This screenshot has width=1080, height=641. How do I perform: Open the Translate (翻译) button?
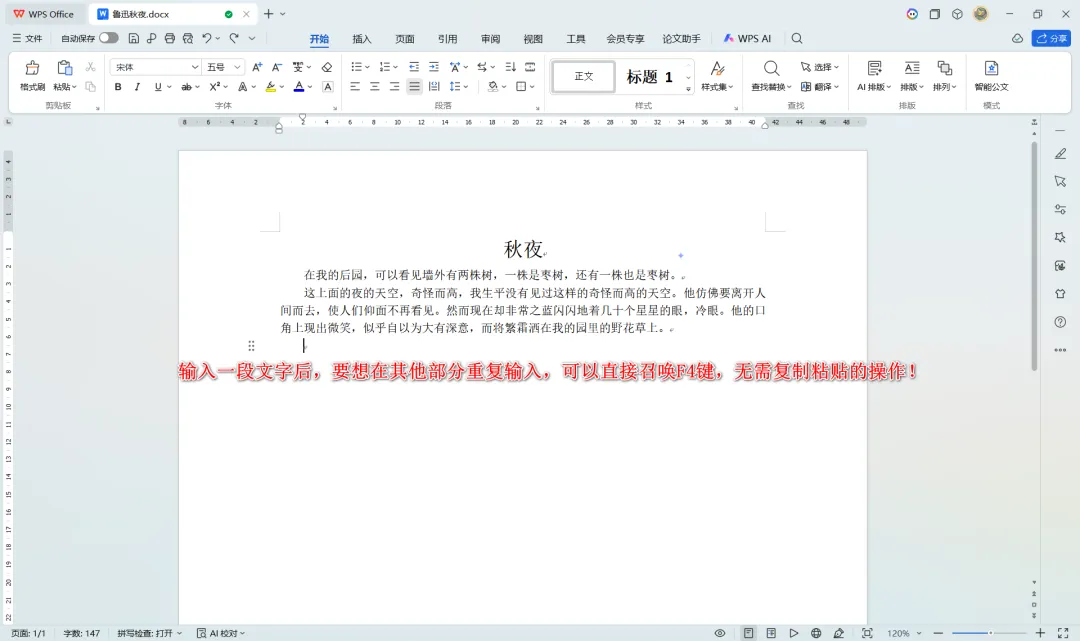coord(820,87)
